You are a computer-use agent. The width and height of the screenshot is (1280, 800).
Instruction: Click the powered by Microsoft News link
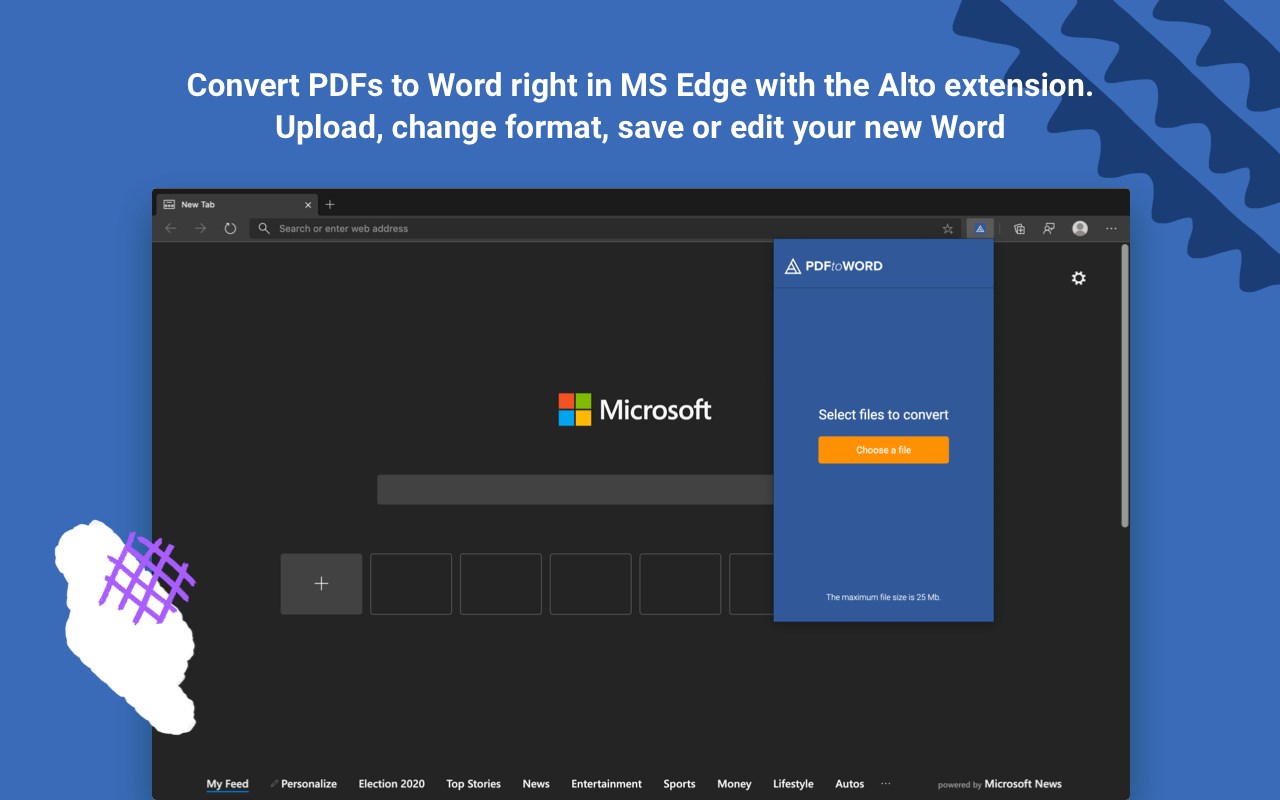pos(1000,784)
